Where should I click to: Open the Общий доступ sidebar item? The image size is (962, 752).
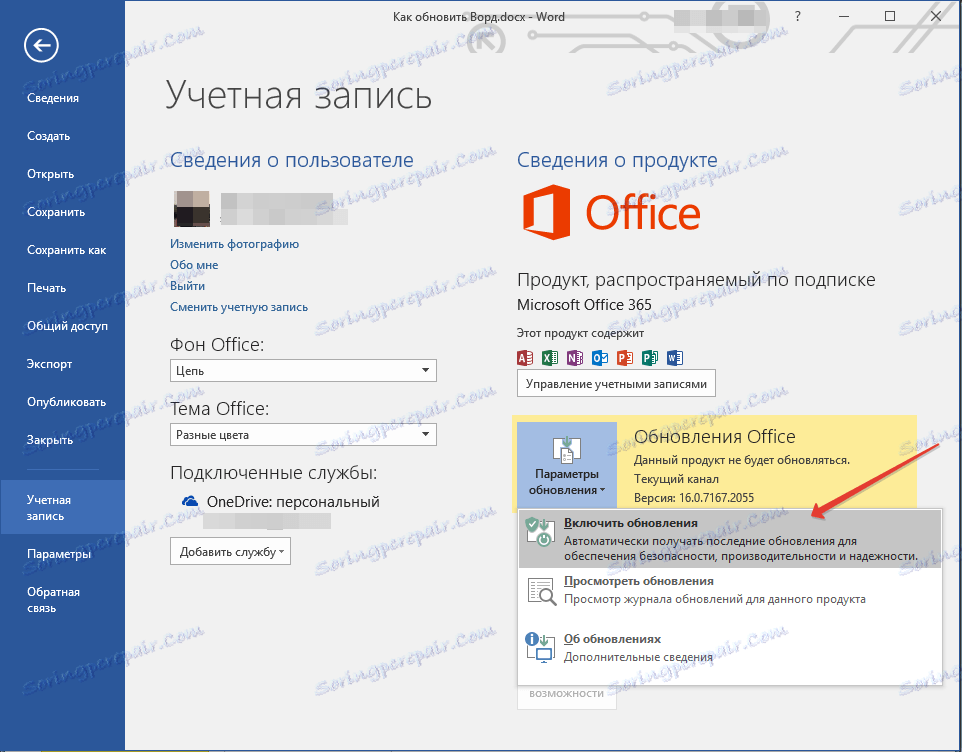tap(62, 326)
